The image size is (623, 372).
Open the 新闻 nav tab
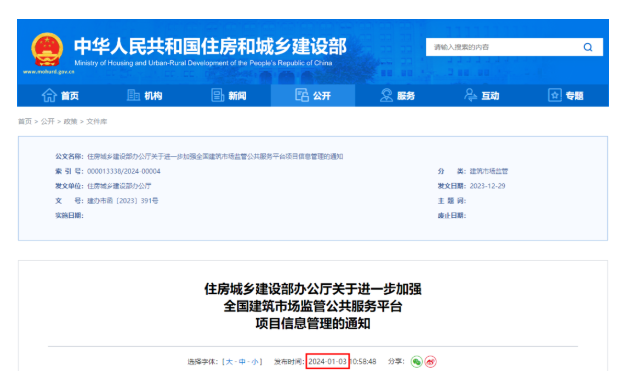point(229,95)
